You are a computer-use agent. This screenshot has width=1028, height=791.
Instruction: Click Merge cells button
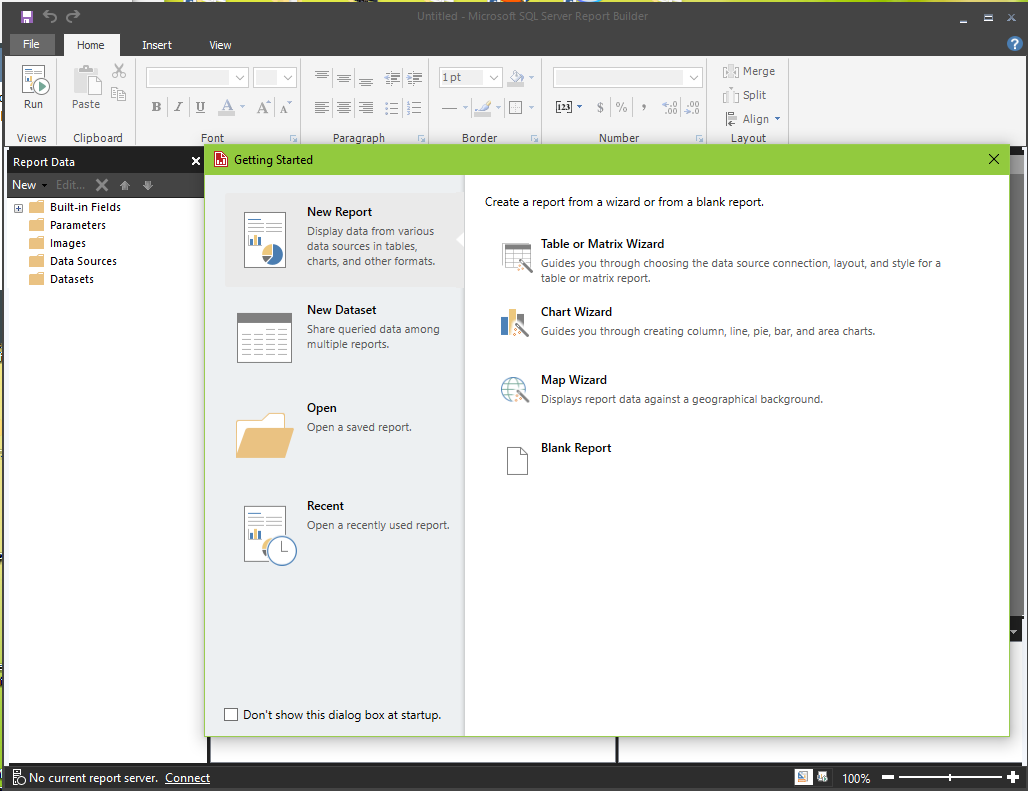pos(749,71)
